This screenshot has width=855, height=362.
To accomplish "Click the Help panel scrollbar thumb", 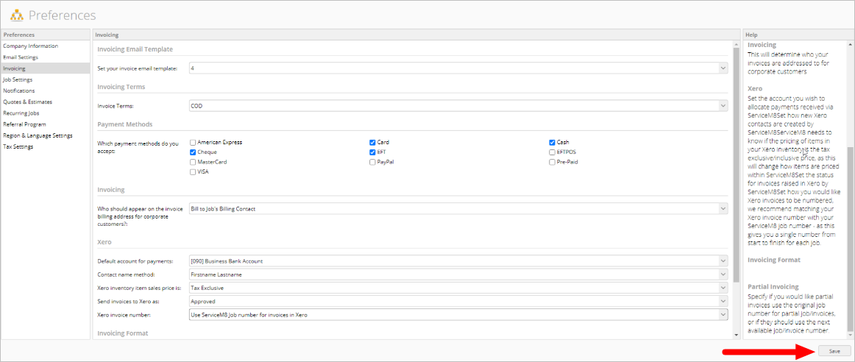I will (849, 238).
